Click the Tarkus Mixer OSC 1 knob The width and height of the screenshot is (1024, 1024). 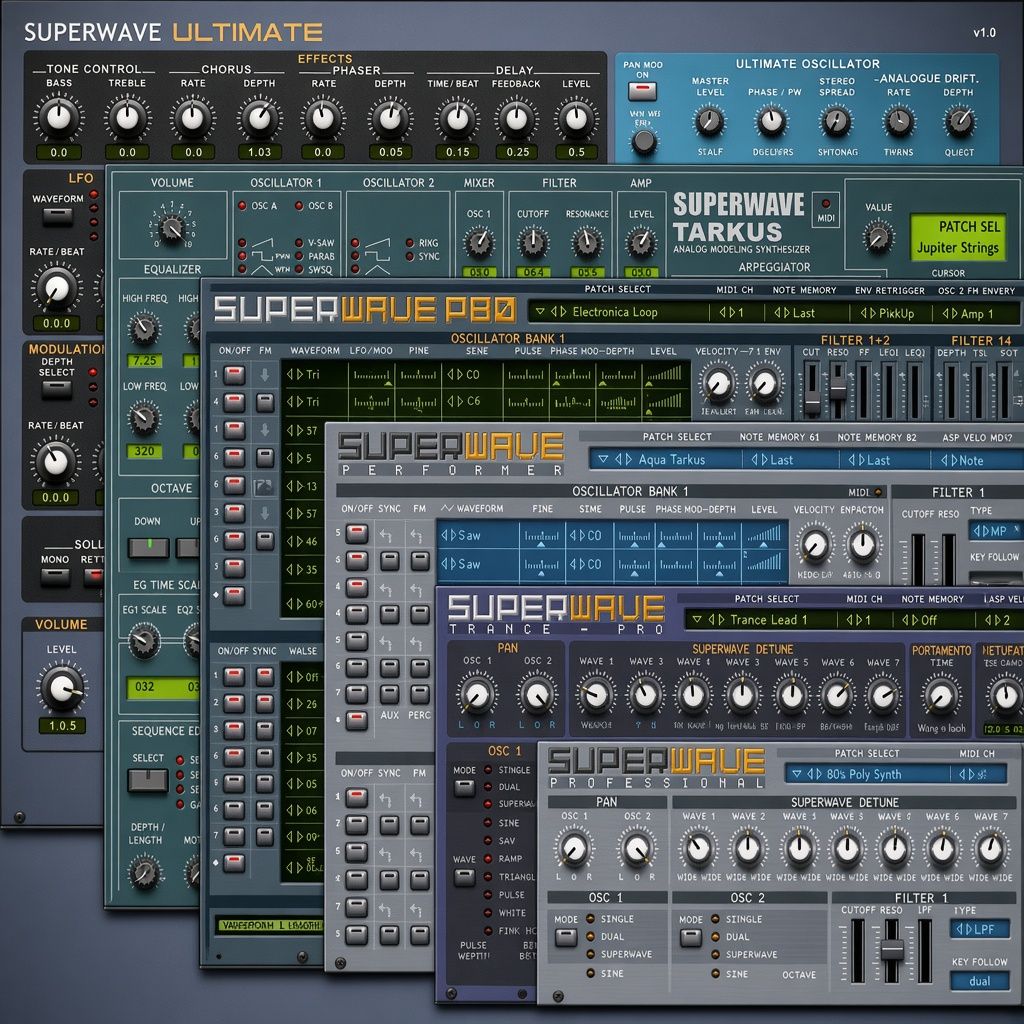click(x=479, y=242)
